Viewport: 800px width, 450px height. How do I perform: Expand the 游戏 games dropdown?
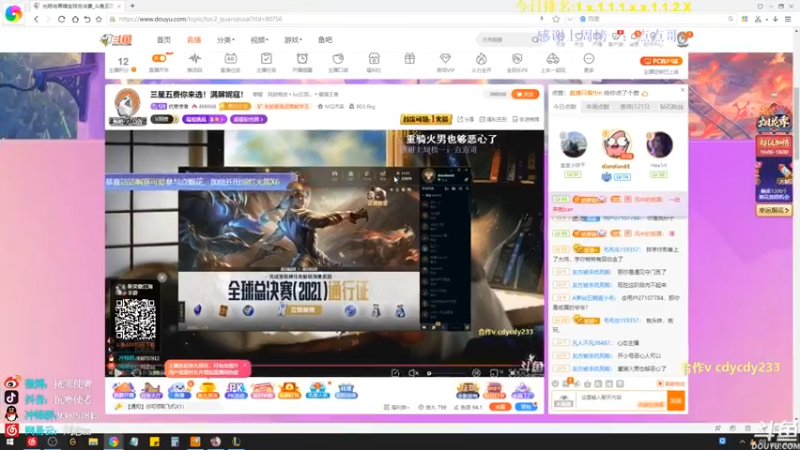point(292,40)
